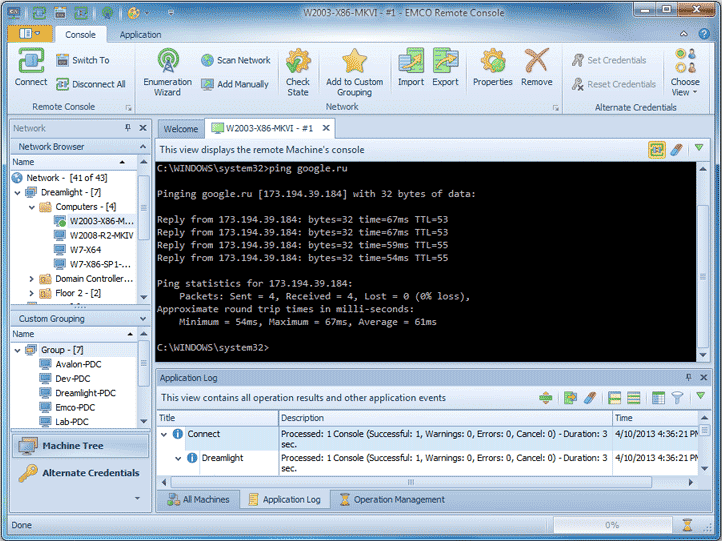The width and height of the screenshot is (722, 541).
Task: Switch to the Application ribbon tab
Action: click(x=140, y=34)
